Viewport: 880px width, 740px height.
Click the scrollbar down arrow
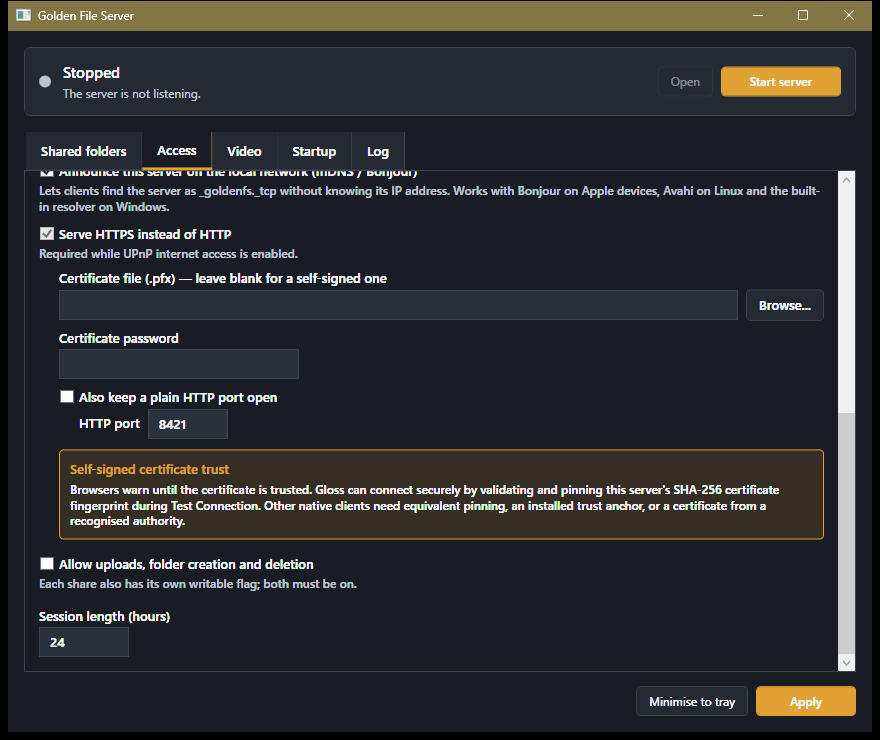pyautogui.click(x=846, y=663)
